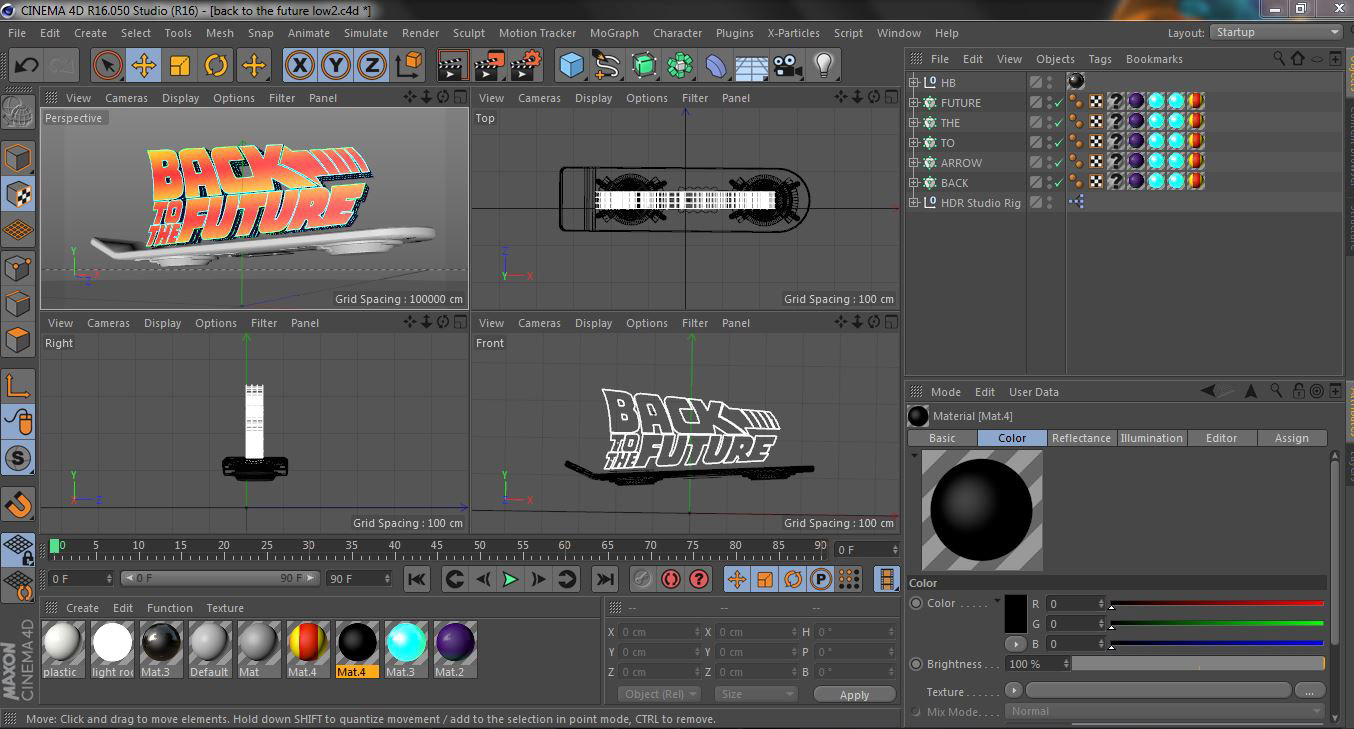
Task: Open Edit Render Settings icon
Action: point(526,66)
